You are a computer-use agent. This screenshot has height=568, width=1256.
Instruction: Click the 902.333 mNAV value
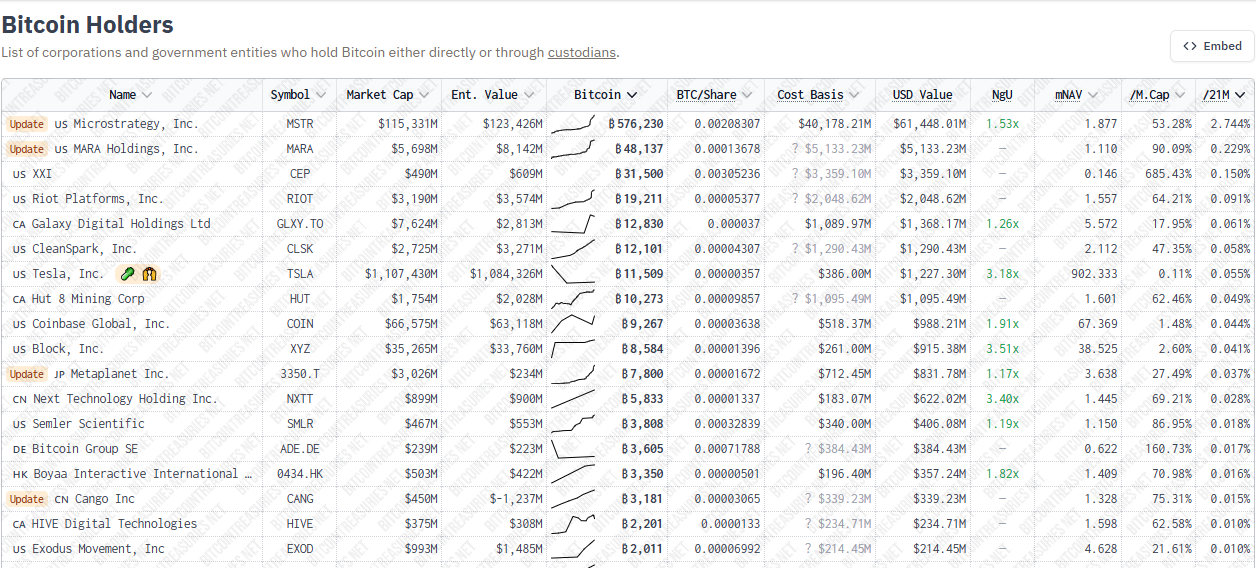pos(1094,274)
